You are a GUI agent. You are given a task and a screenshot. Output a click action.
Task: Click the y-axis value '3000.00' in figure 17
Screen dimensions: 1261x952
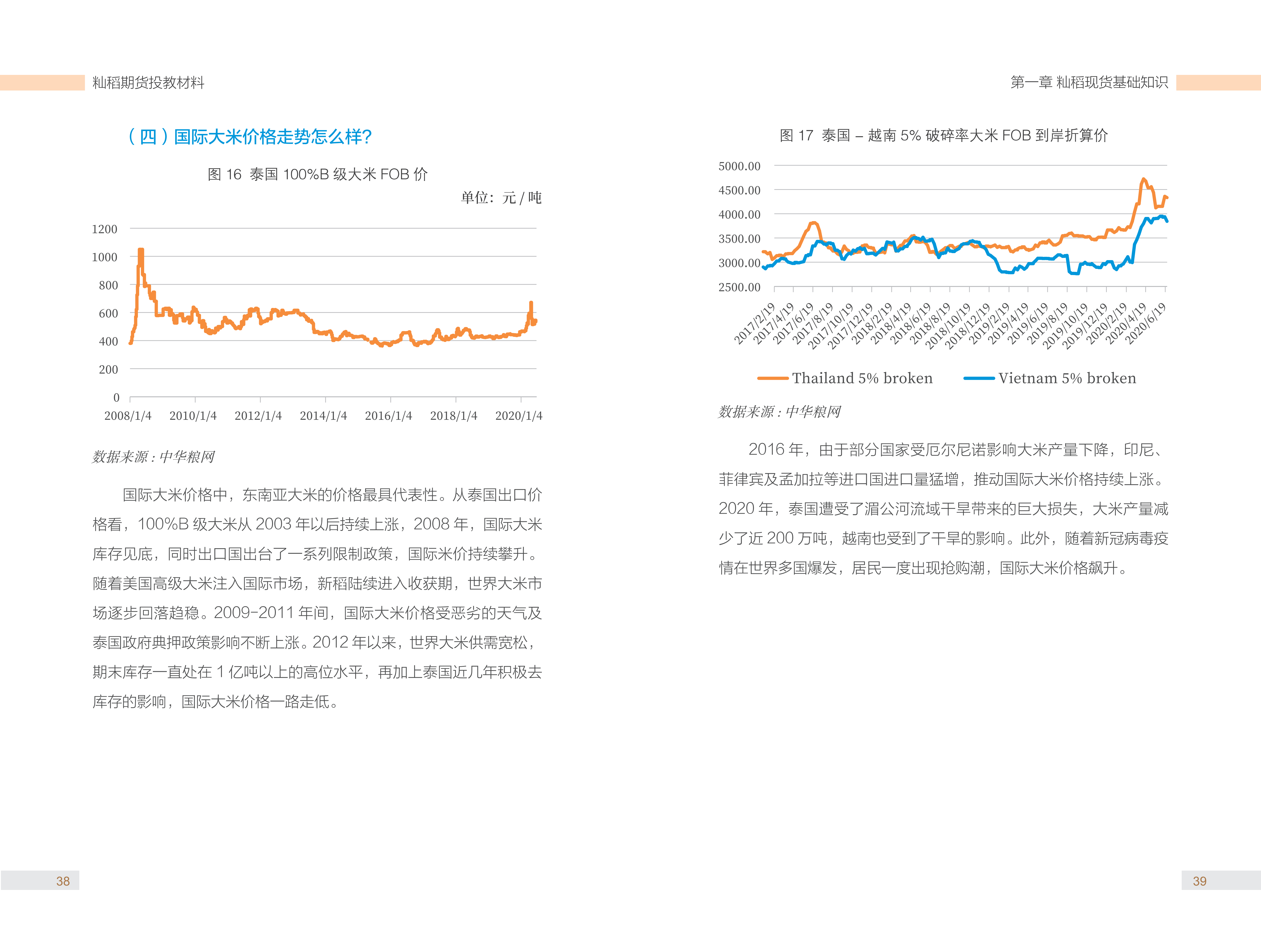(739, 263)
